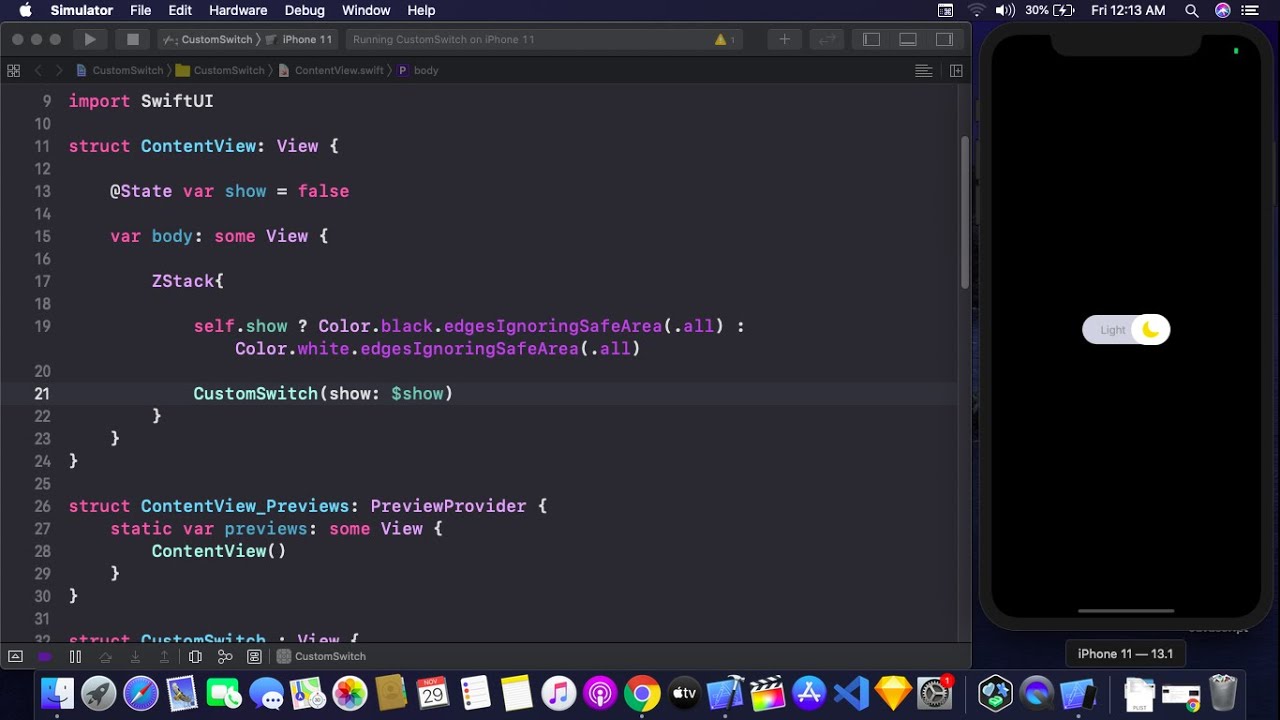
Task: Open the File menu
Action: click(140, 10)
